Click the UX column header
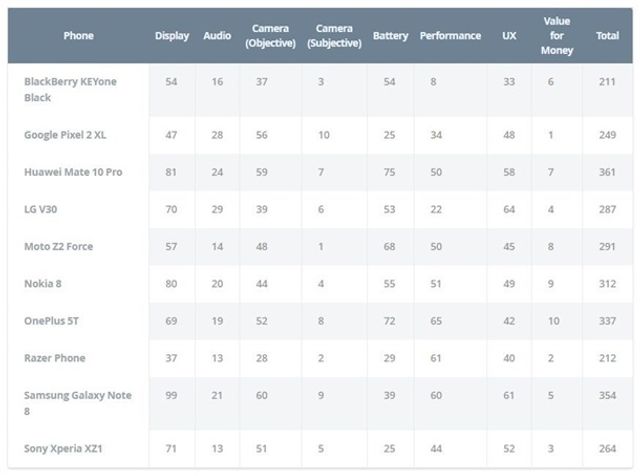 click(509, 36)
